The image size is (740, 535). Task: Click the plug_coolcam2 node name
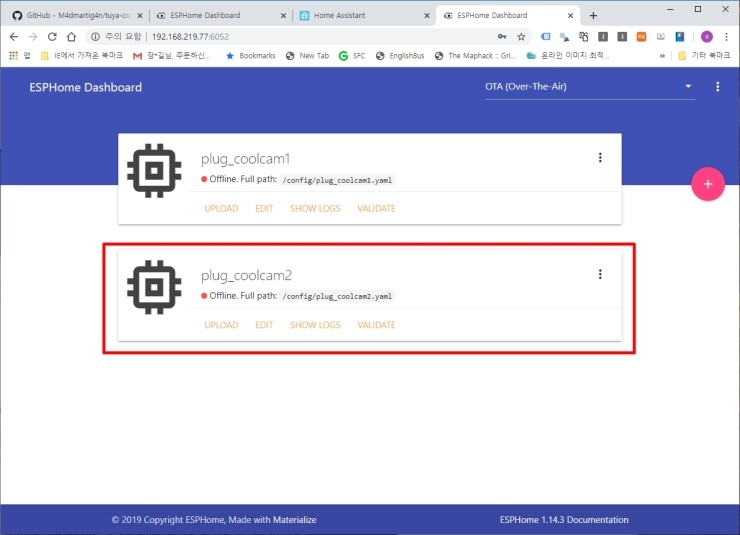246,276
